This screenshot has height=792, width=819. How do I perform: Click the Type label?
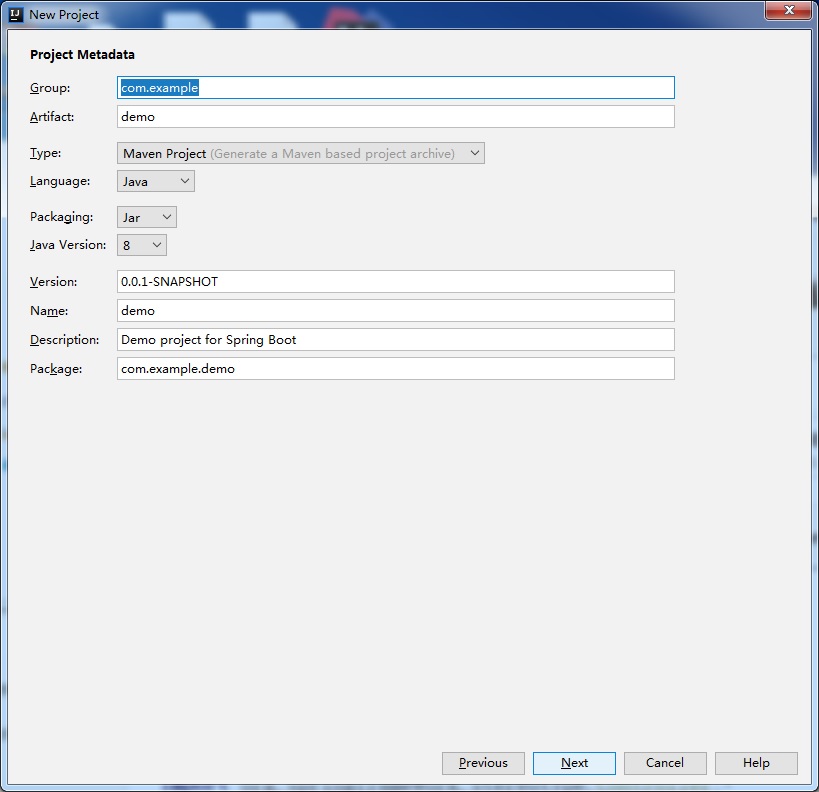tap(45, 153)
